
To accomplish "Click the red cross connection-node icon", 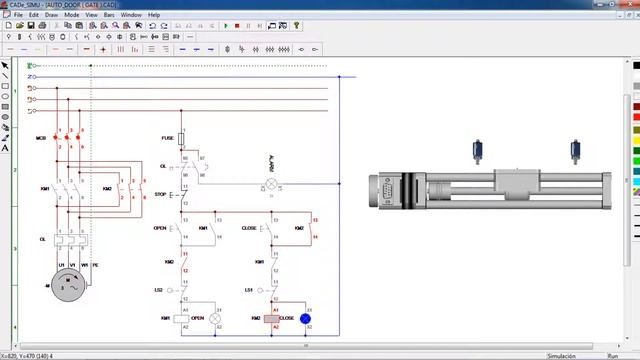I will tap(103, 49).
